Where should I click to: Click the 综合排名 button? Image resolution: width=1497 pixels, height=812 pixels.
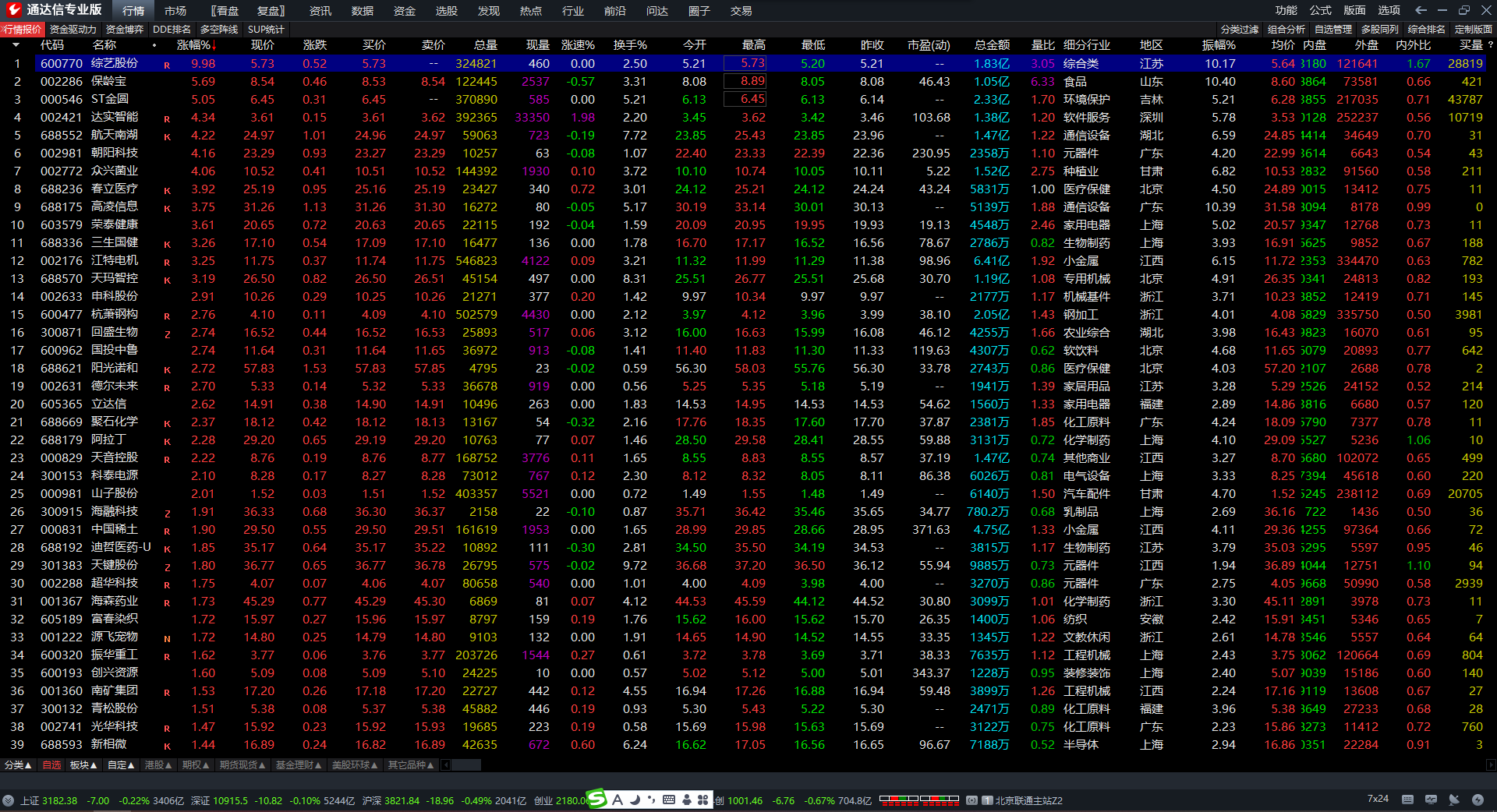click(x=1427, y=30)
